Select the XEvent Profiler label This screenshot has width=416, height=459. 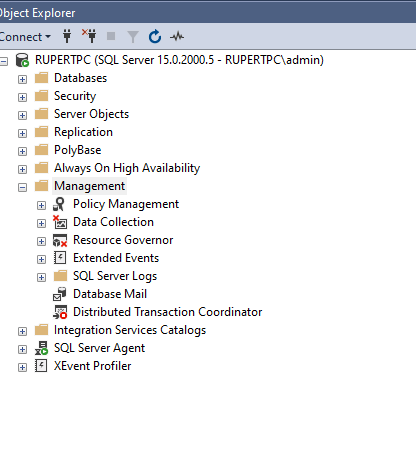(93, 366)
